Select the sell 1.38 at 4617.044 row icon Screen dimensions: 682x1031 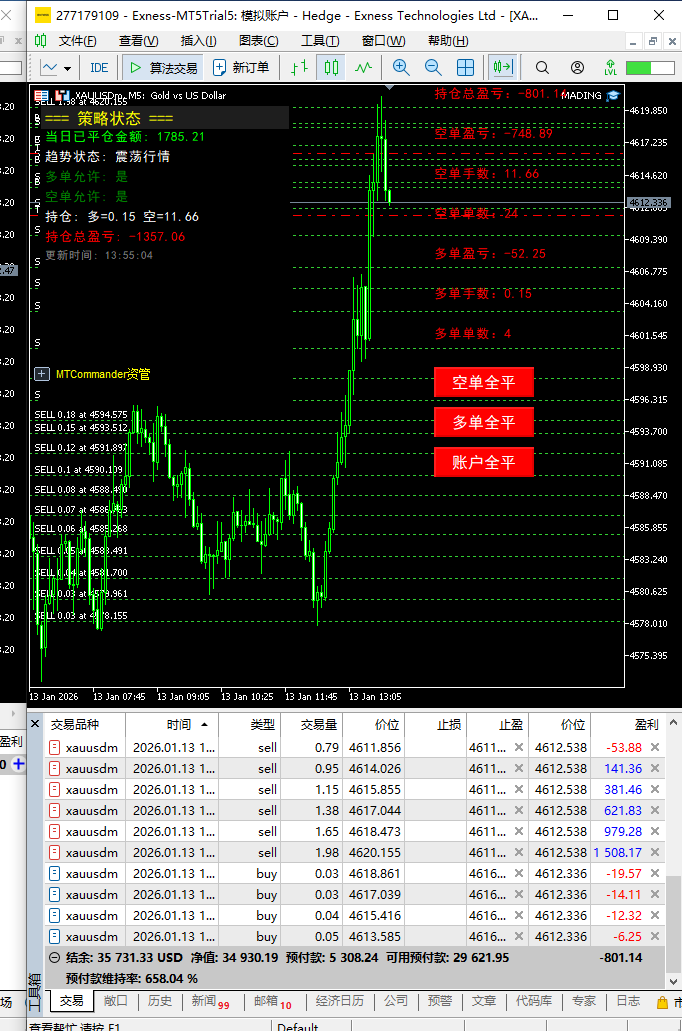point(55,810)
